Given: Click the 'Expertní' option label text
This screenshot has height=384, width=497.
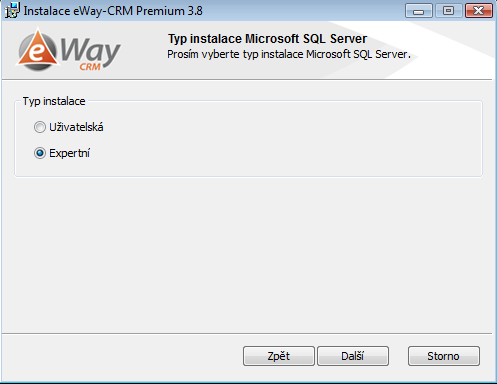Looking at the screenshot, I should click(69, 153).
